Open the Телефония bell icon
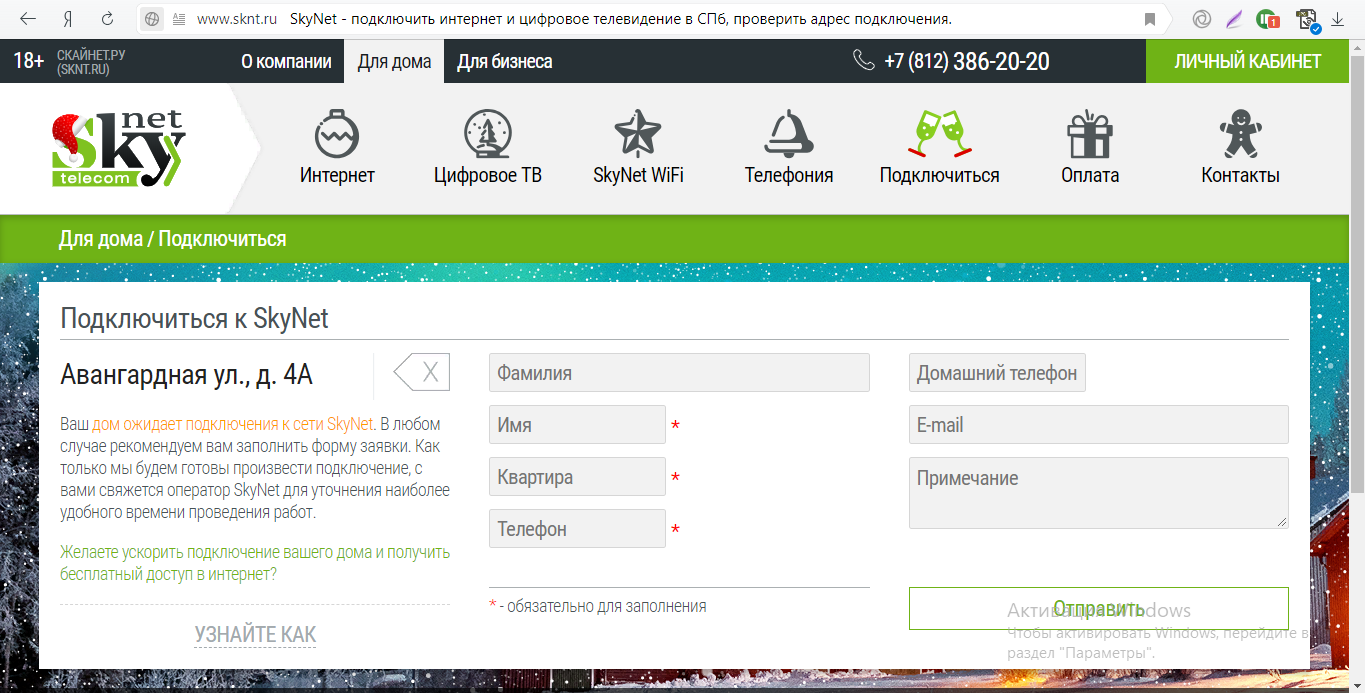Viewport: 1365px width, 693px height. coord(788,133)
